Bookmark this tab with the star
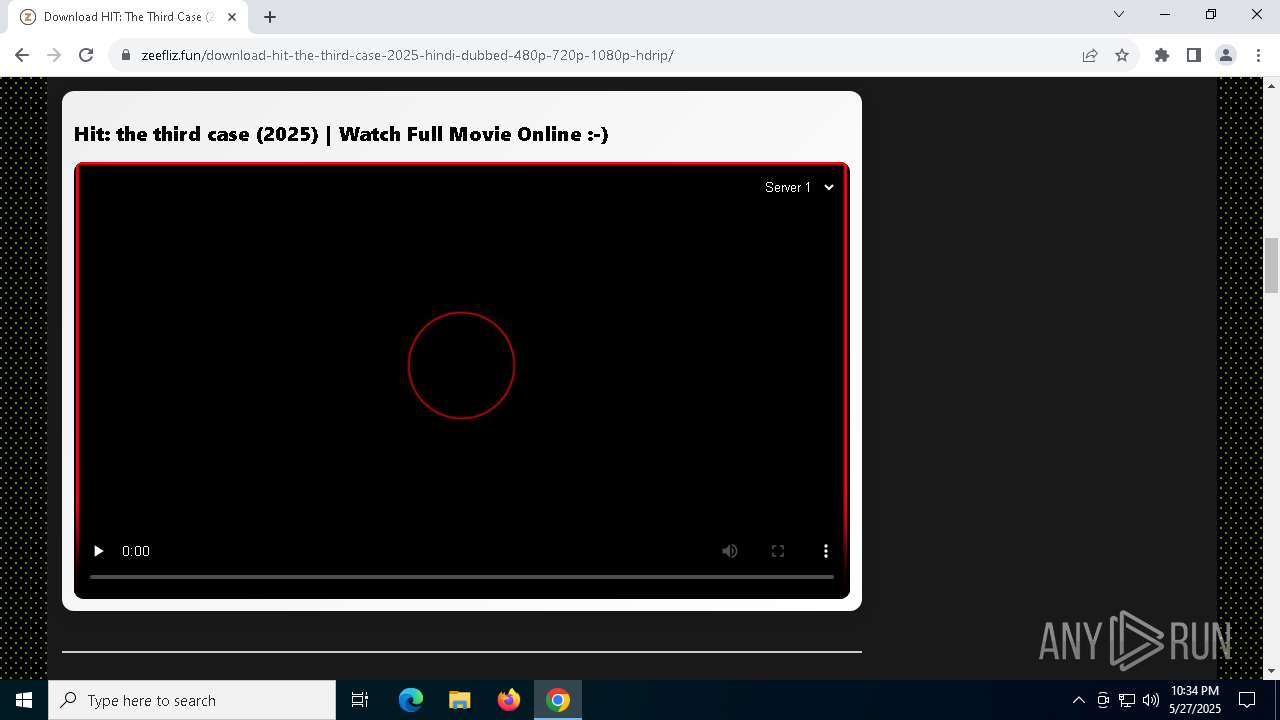 point(1122,55)
